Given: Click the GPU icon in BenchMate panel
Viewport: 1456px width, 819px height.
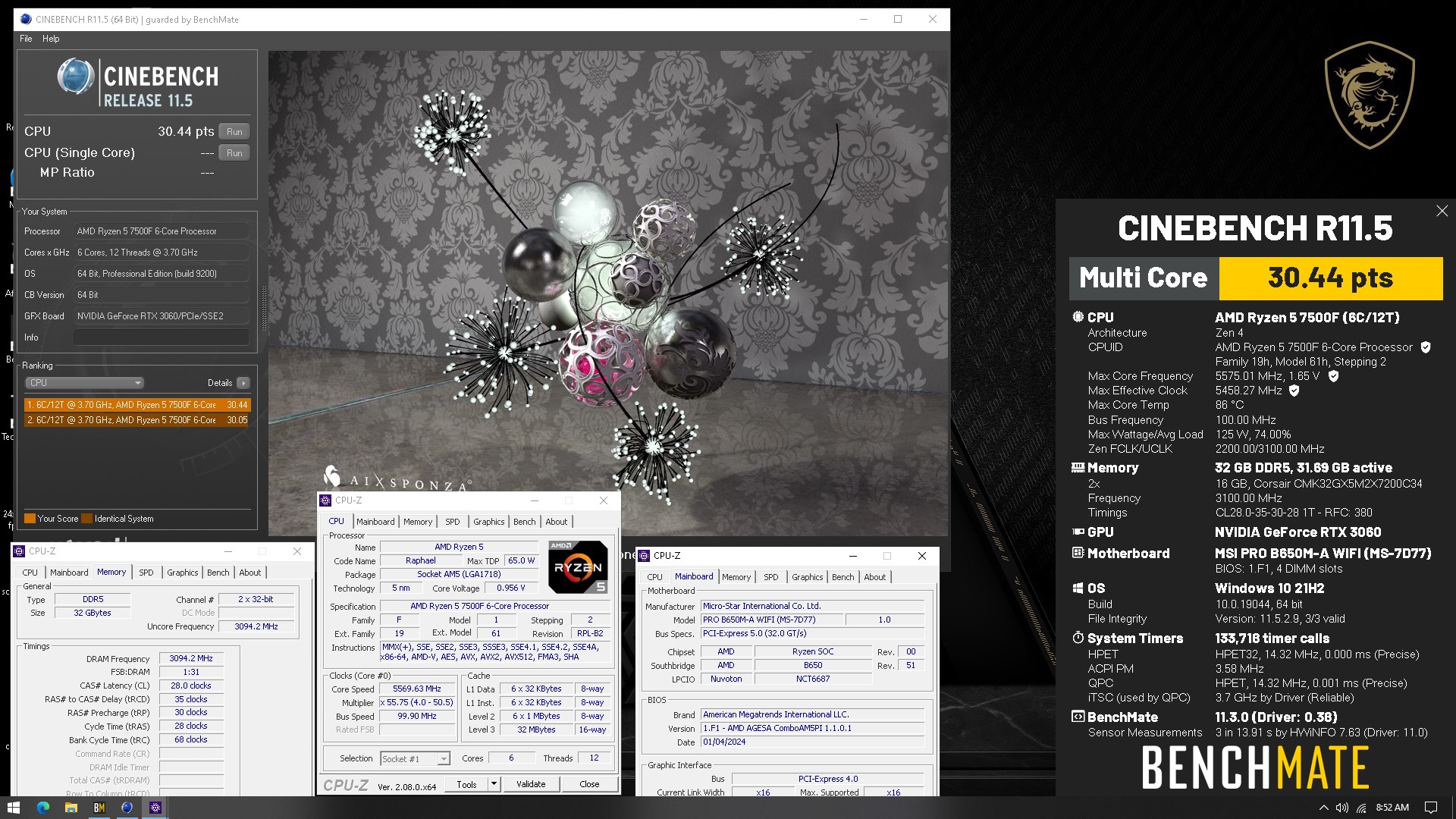Looking at the screenshot, I should point(1078,532).
